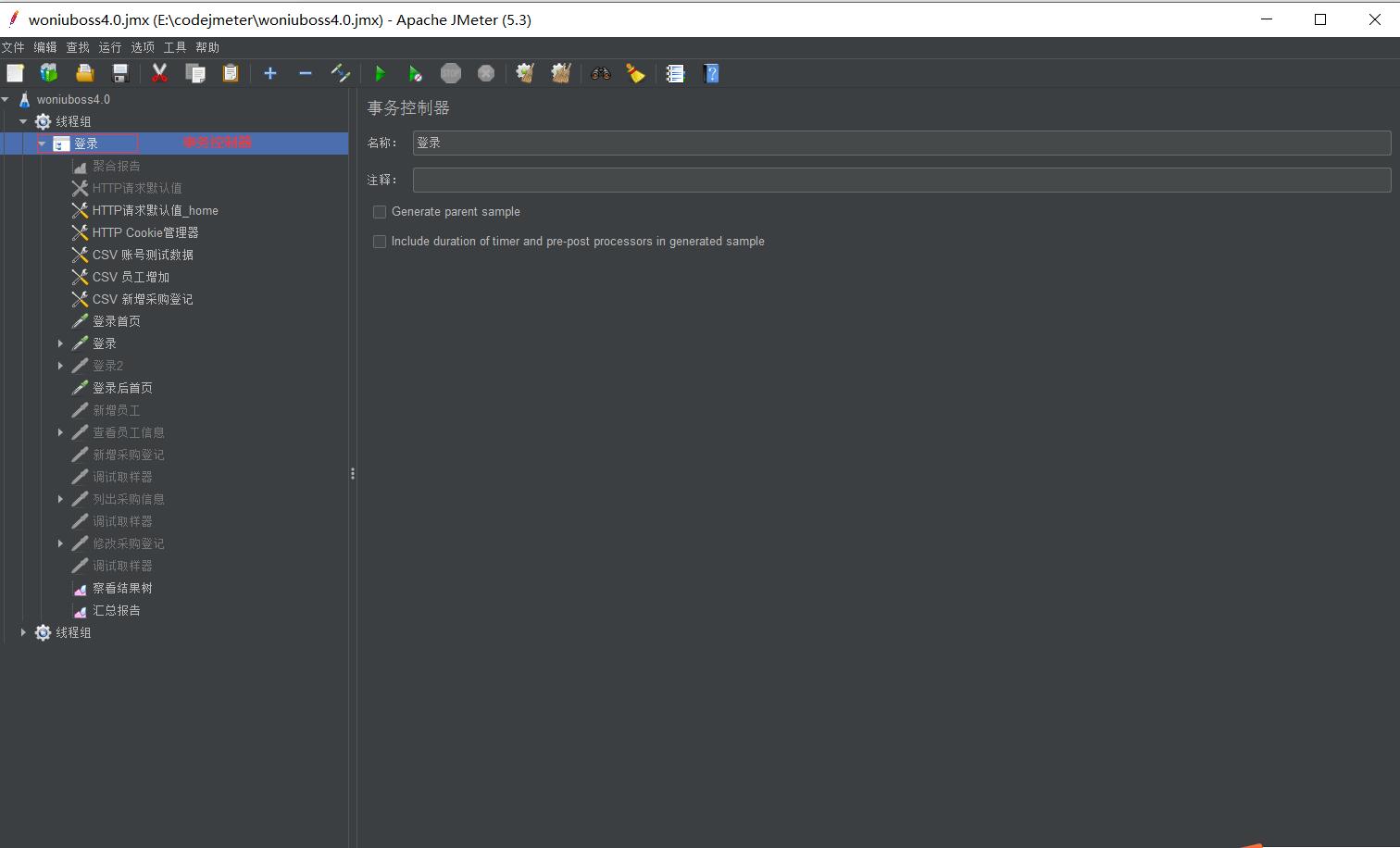1400x848 pixels.
Task: Select CSV 新增采购登记 item
Action: pos(143,299)
